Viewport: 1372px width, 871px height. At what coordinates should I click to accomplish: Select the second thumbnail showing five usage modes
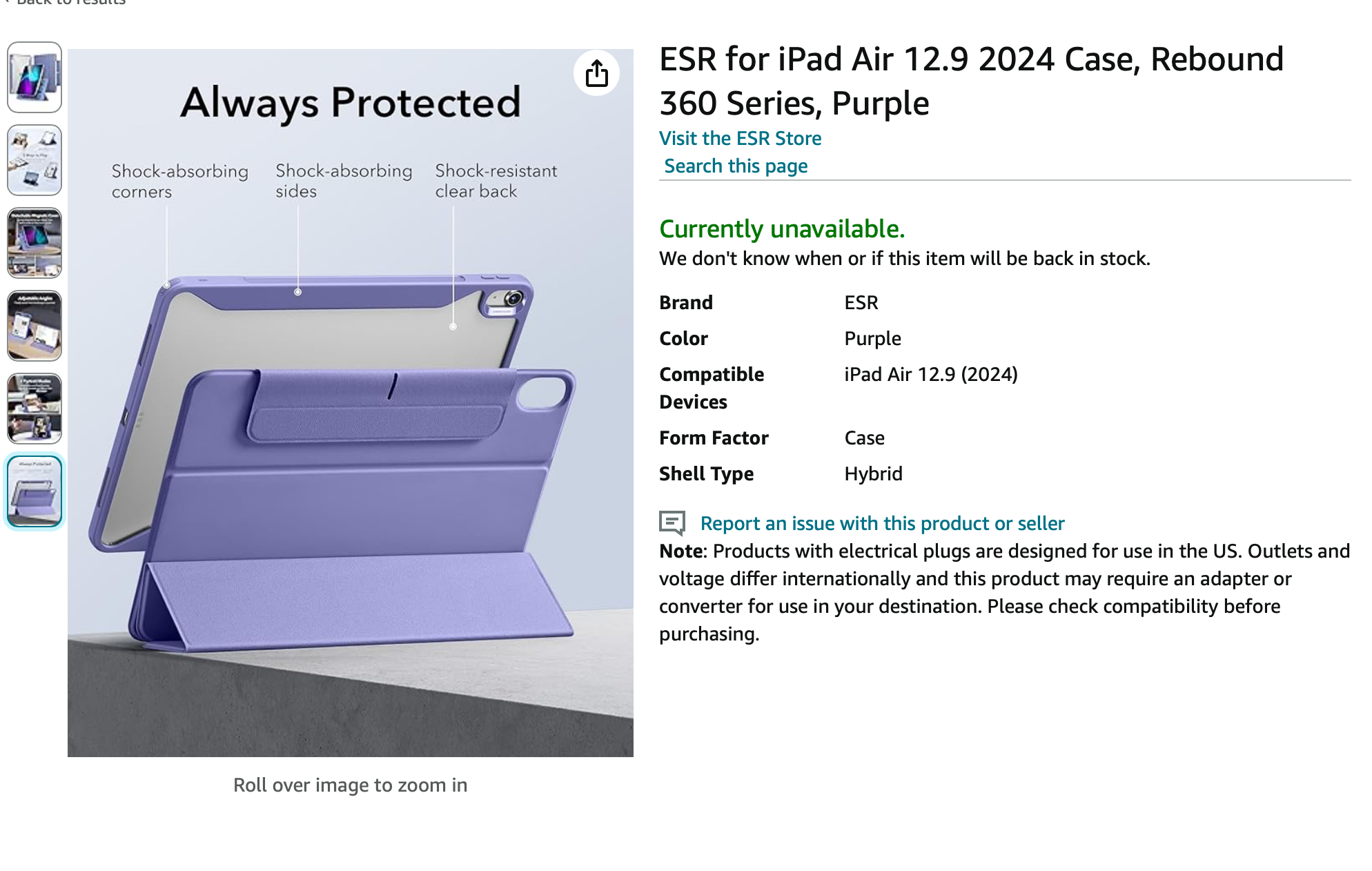coord(35,160)
